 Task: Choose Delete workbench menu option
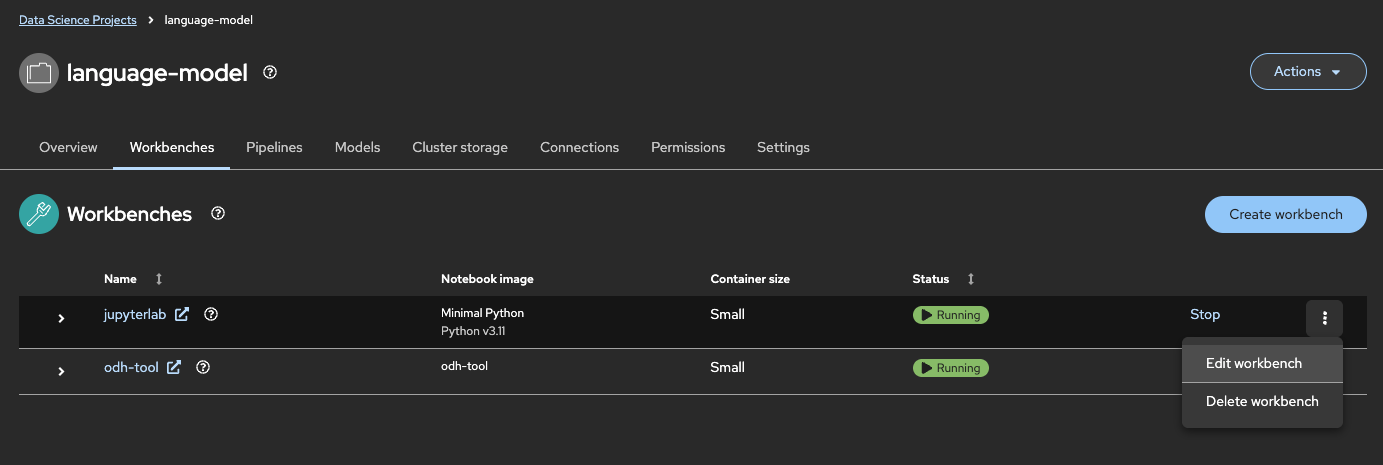1262,401
